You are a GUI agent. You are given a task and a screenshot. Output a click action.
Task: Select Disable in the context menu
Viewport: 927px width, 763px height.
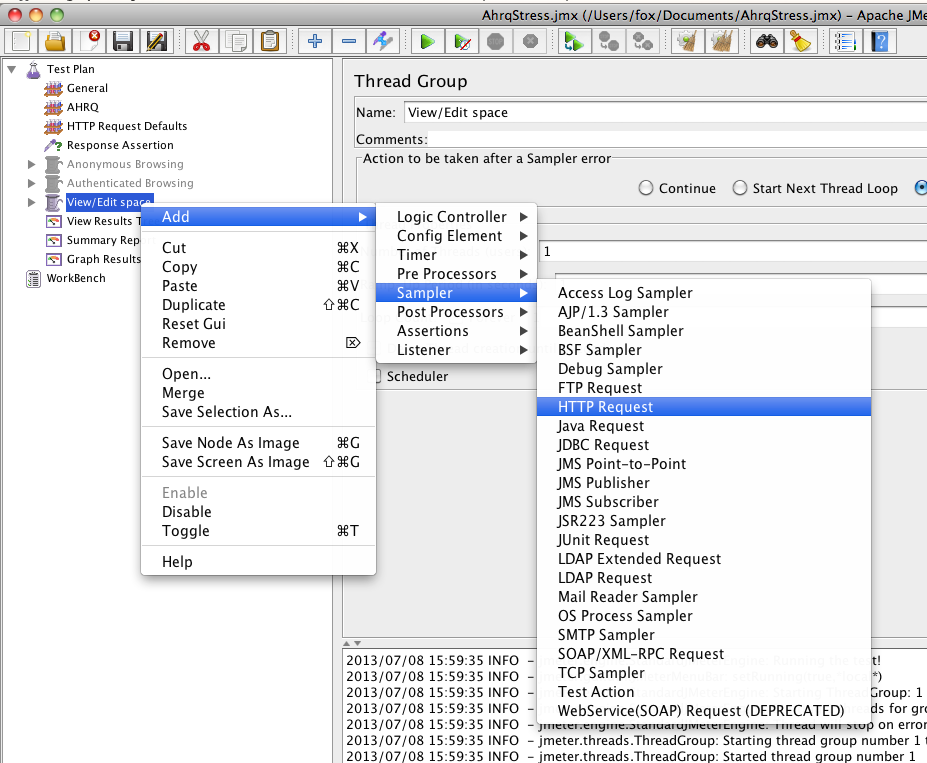click(258, 512)
